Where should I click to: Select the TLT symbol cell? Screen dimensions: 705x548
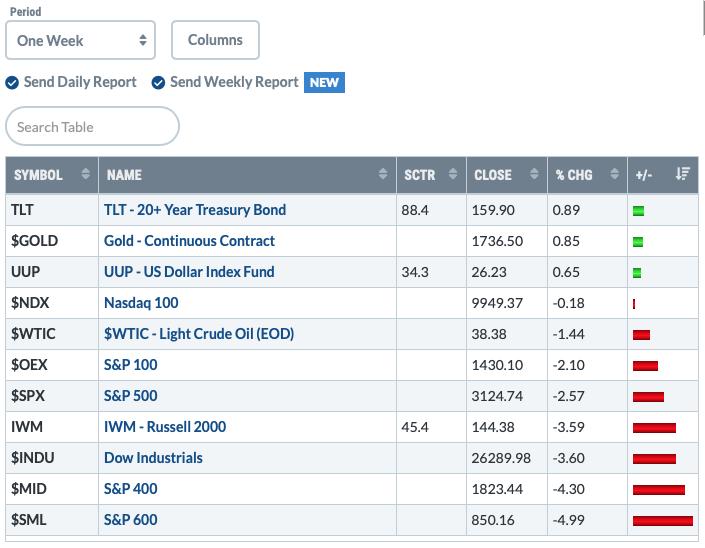(x=52, y=210)
